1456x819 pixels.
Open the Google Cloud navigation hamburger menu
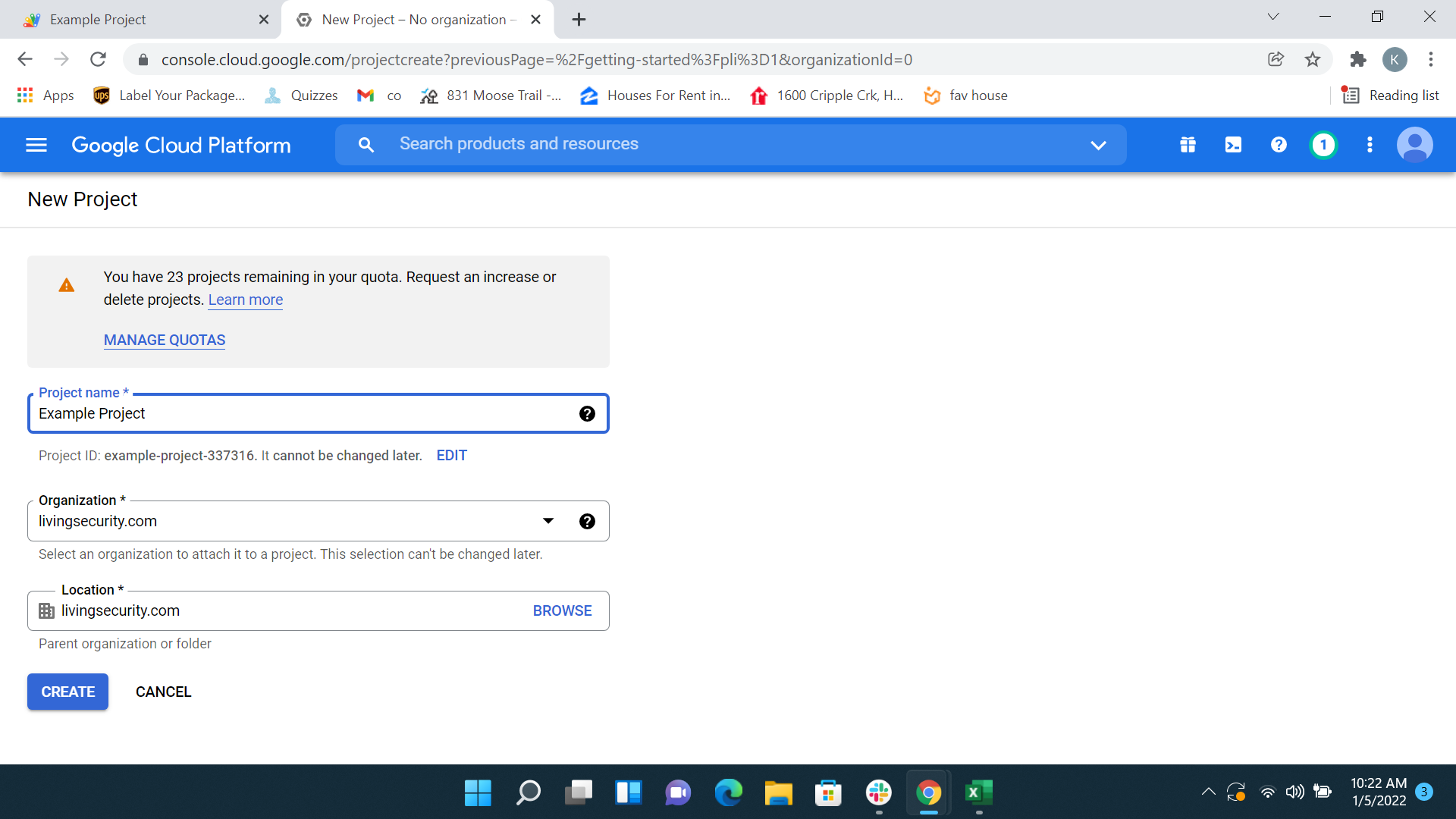pyautogui.click(x=36, y=145)
